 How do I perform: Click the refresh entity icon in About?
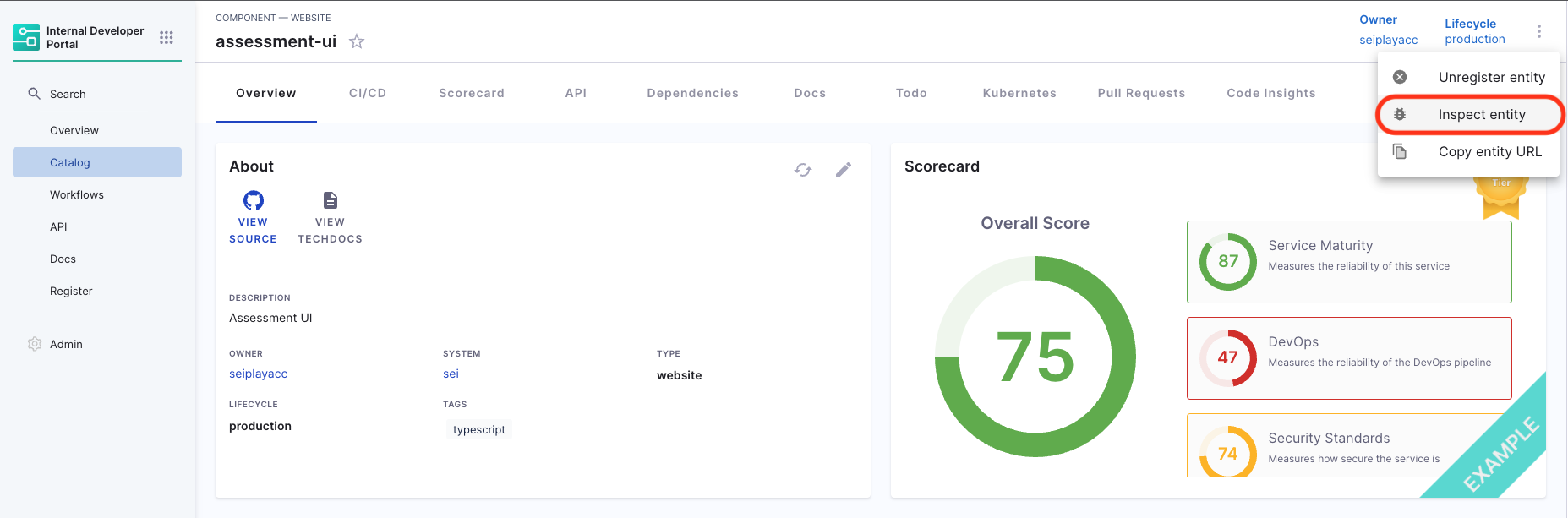(x=803, y=170)
